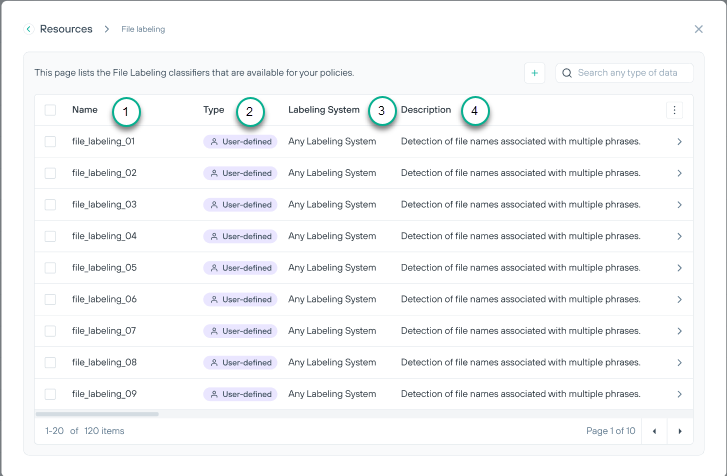Select the file_labeling_05 row checkbox
The width and height of the screenshot is (727, 476).
point(50,268)
